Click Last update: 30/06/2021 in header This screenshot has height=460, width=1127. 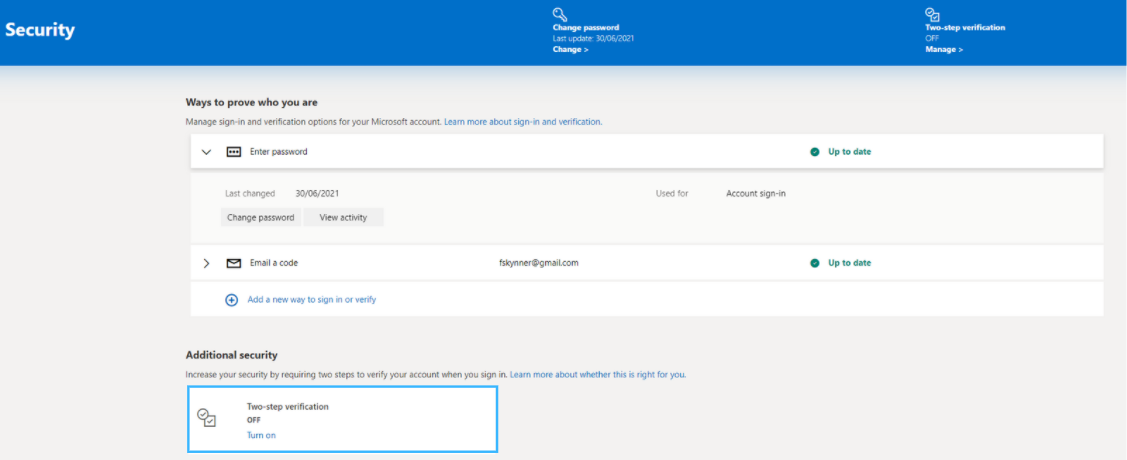click(594, 38)
